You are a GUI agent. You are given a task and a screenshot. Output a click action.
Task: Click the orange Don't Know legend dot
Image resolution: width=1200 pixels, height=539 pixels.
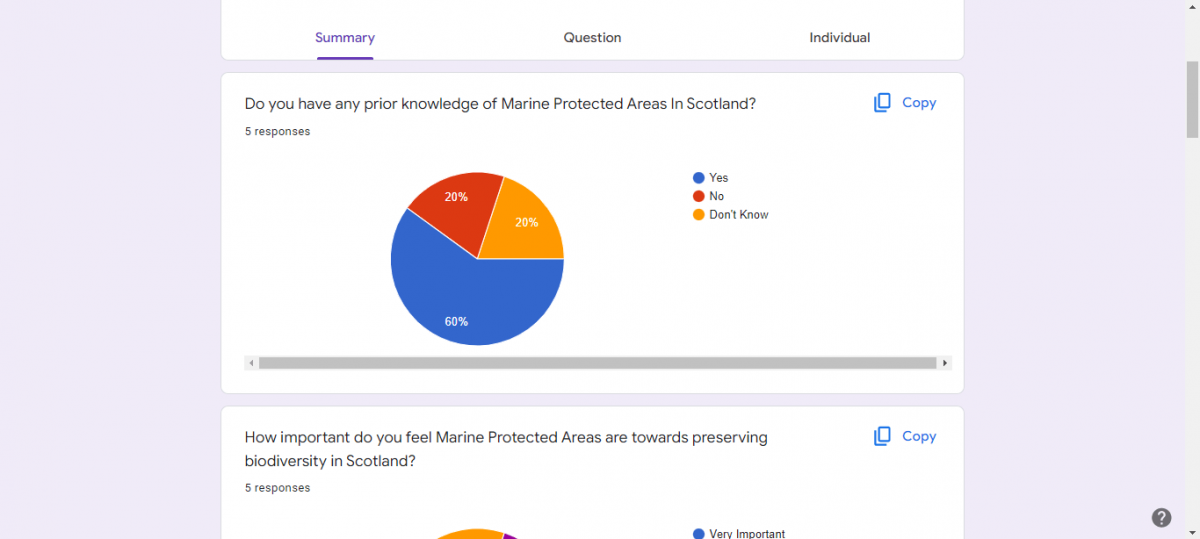(x=699, y=215)
